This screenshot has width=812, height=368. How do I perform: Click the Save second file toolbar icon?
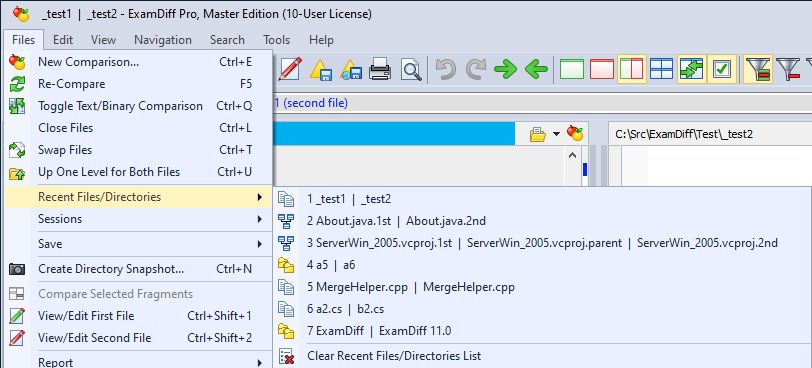351,69
